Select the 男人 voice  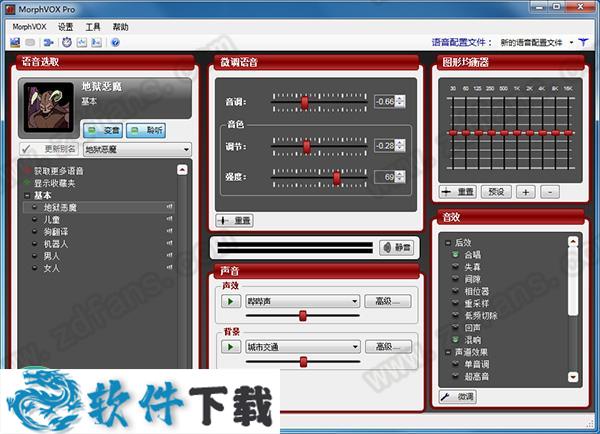(x=52, y=256)
